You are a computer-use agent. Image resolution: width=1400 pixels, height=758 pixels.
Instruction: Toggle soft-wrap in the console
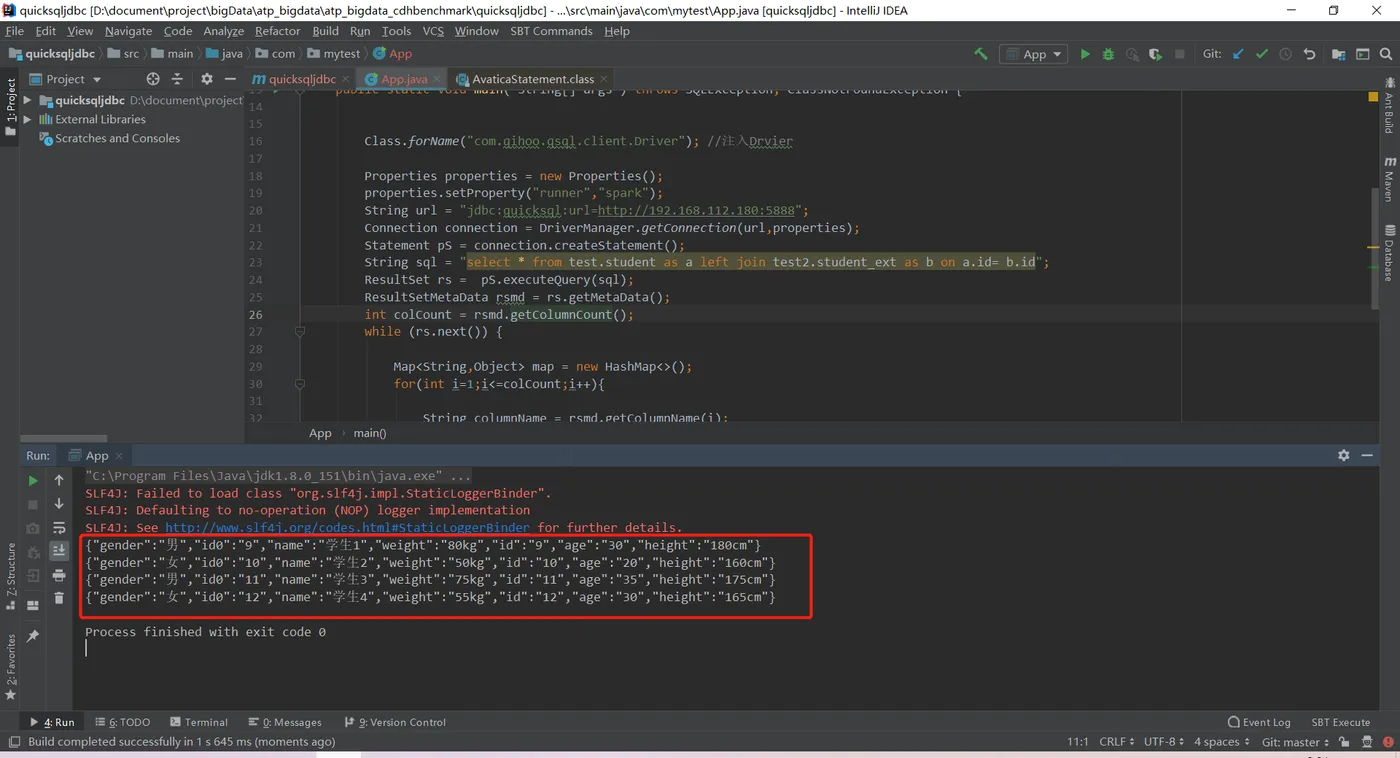(x=59, y=528)
